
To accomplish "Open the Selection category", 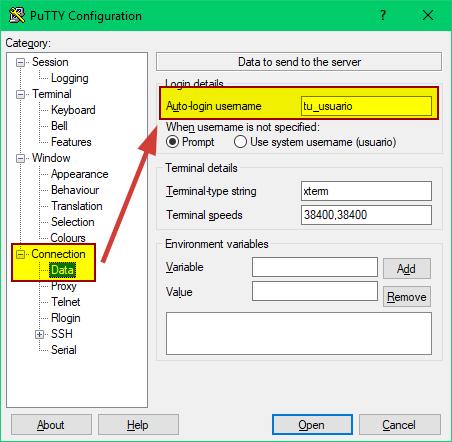I will point(73,222).
